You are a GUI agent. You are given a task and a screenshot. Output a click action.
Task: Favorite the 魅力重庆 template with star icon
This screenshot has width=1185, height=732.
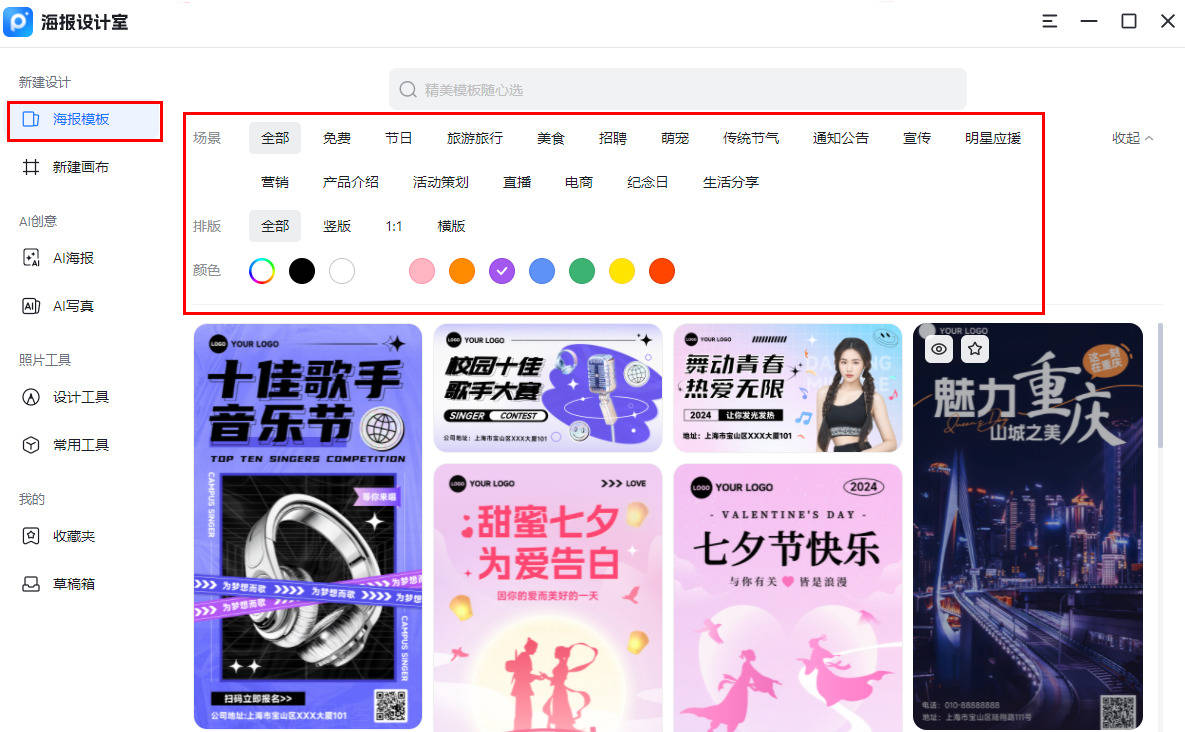tap(975, 349)
